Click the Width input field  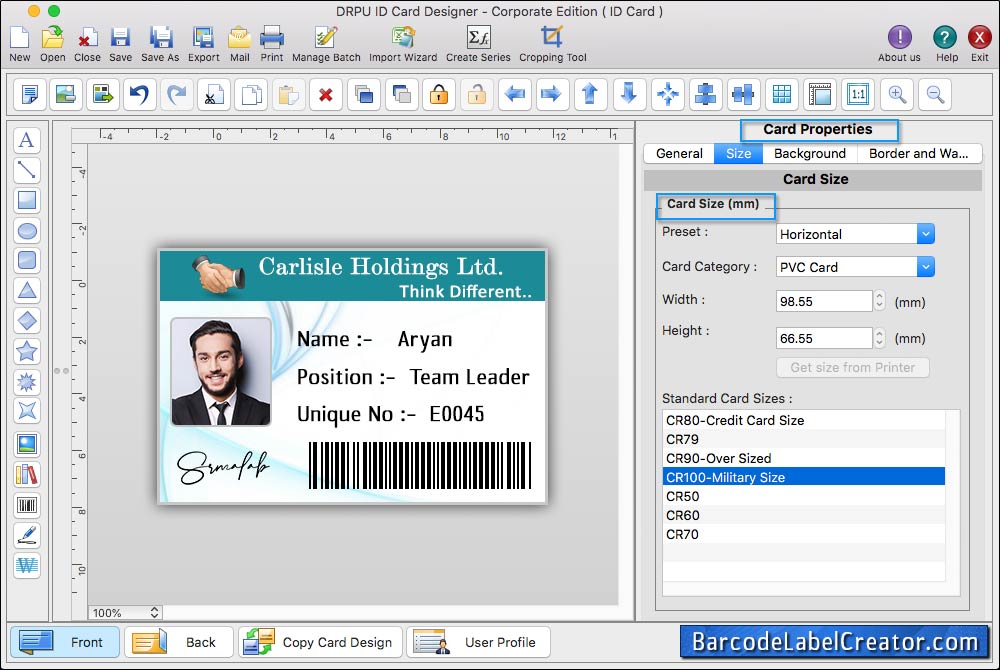[824, 301]
